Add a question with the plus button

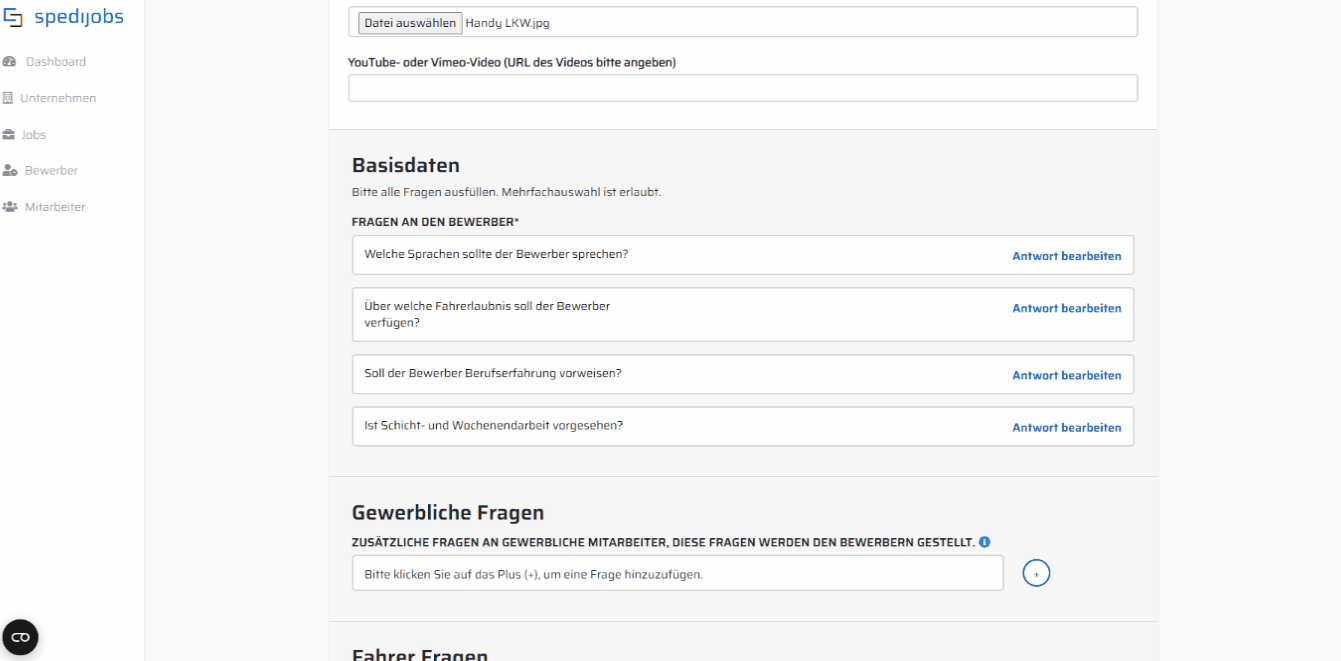click(1036, 573)
